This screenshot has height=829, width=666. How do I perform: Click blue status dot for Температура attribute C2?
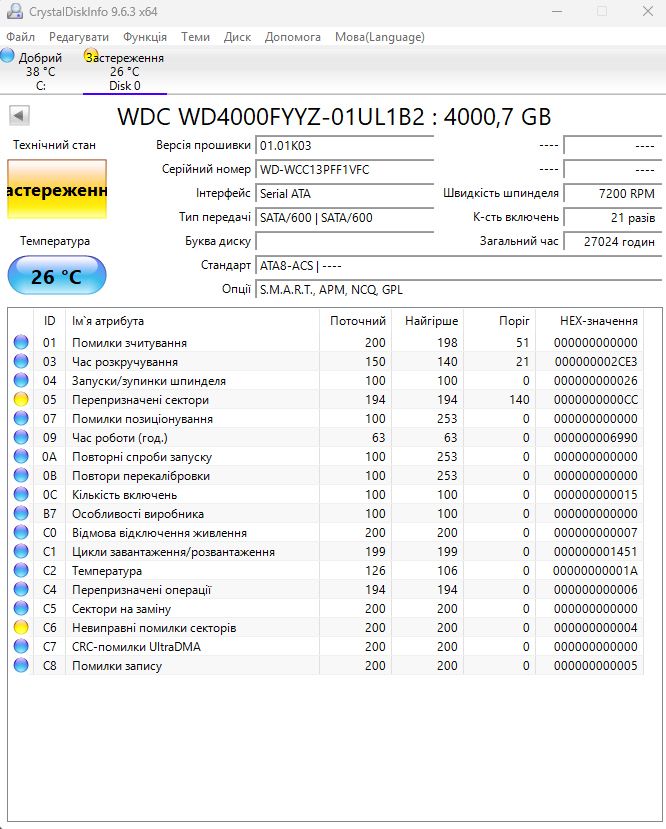coord(21,570)
